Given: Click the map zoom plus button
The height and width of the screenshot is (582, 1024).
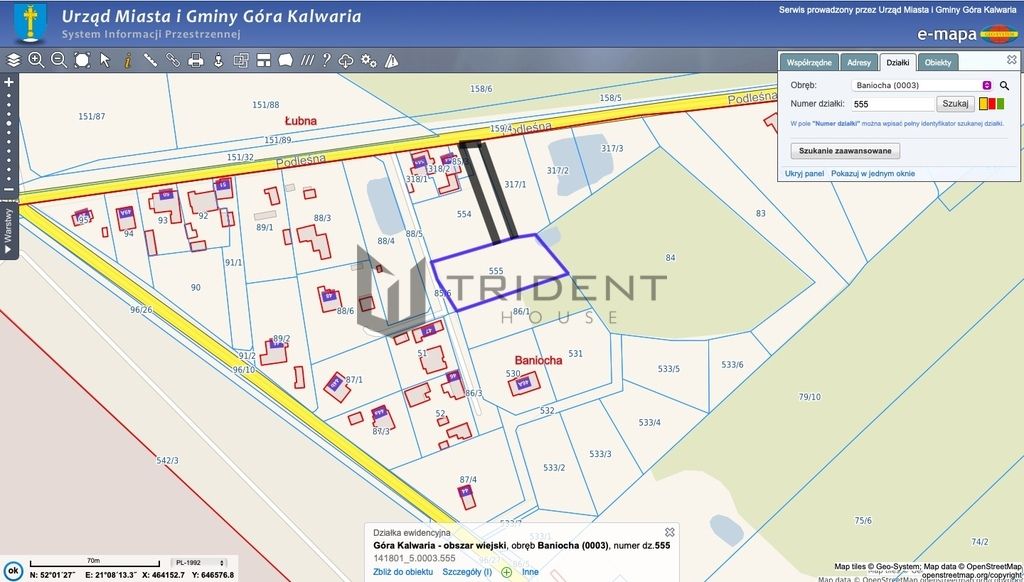Looking at the screenshot, I should coord(9,82).
